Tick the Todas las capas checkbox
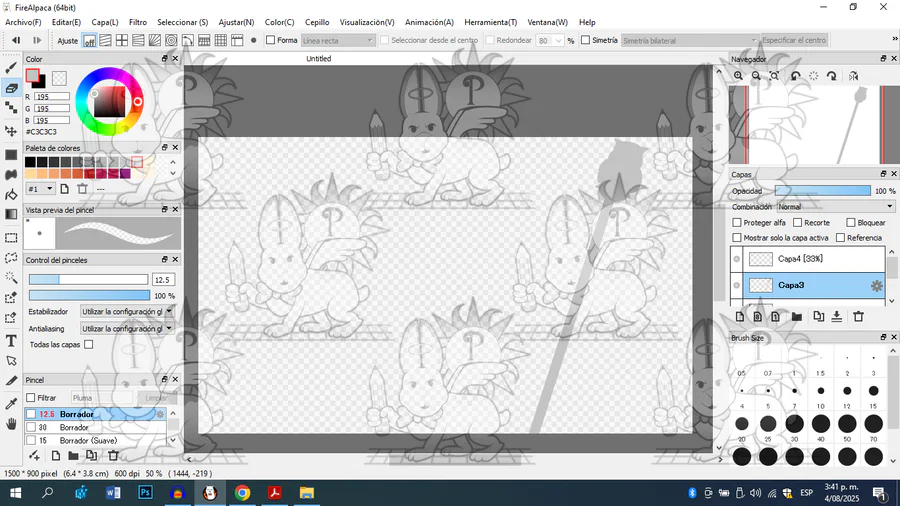The width and height of the screenshot is (900, 506). pyautogui.click(x=88, y=345)
